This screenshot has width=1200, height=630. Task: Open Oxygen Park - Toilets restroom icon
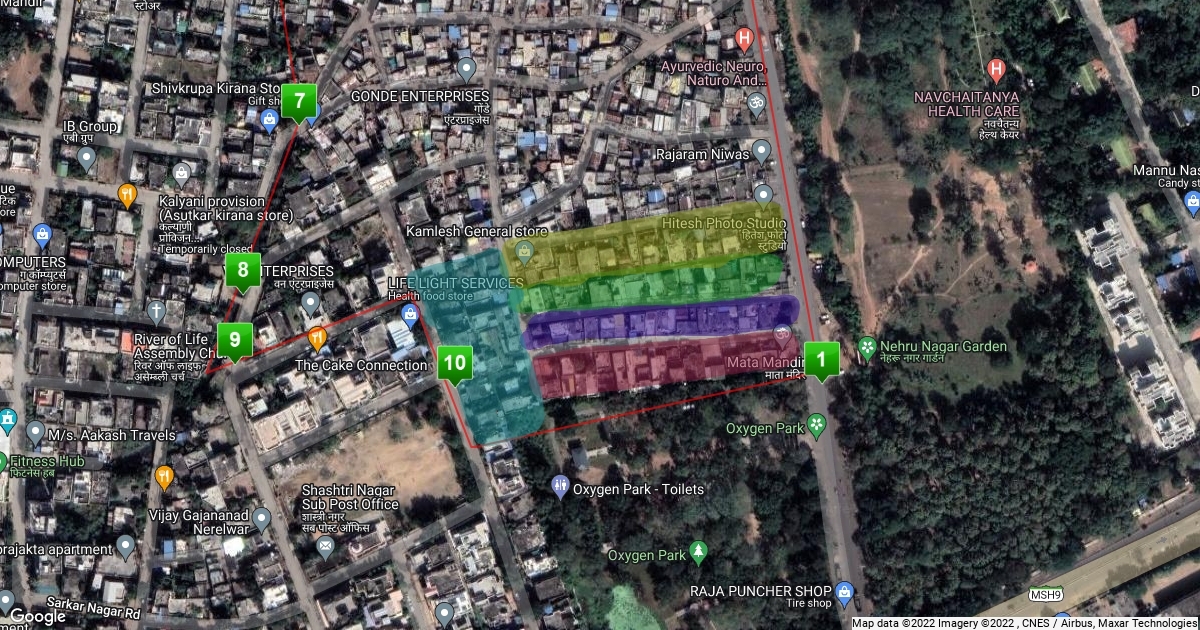[560, 487]
